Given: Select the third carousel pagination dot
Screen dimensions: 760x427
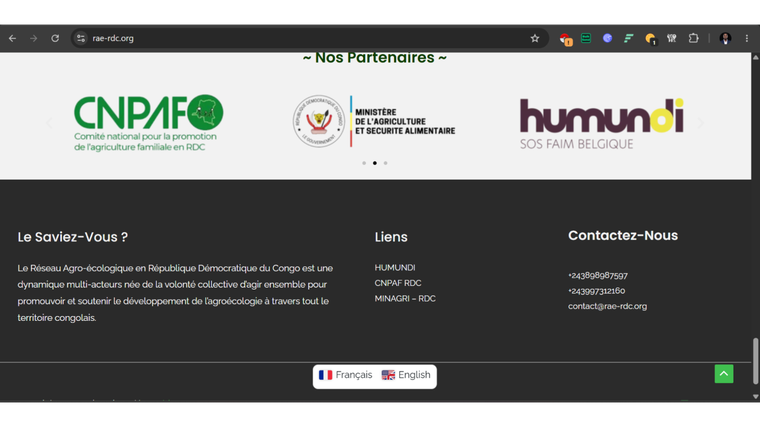Looking at the screenshot, I should tap(385, 163).
